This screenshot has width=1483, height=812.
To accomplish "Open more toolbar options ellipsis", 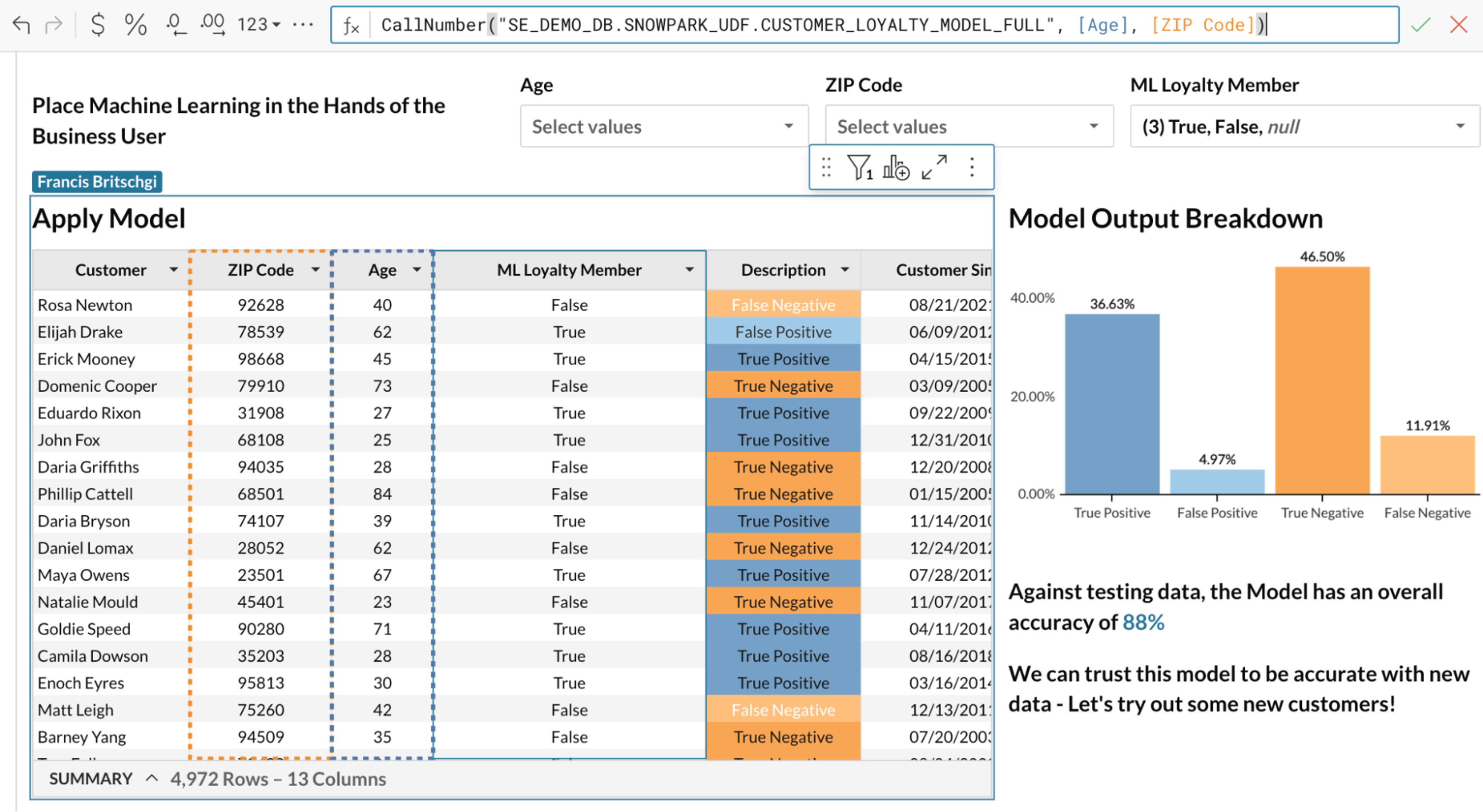I will click(x=303, y=25).
